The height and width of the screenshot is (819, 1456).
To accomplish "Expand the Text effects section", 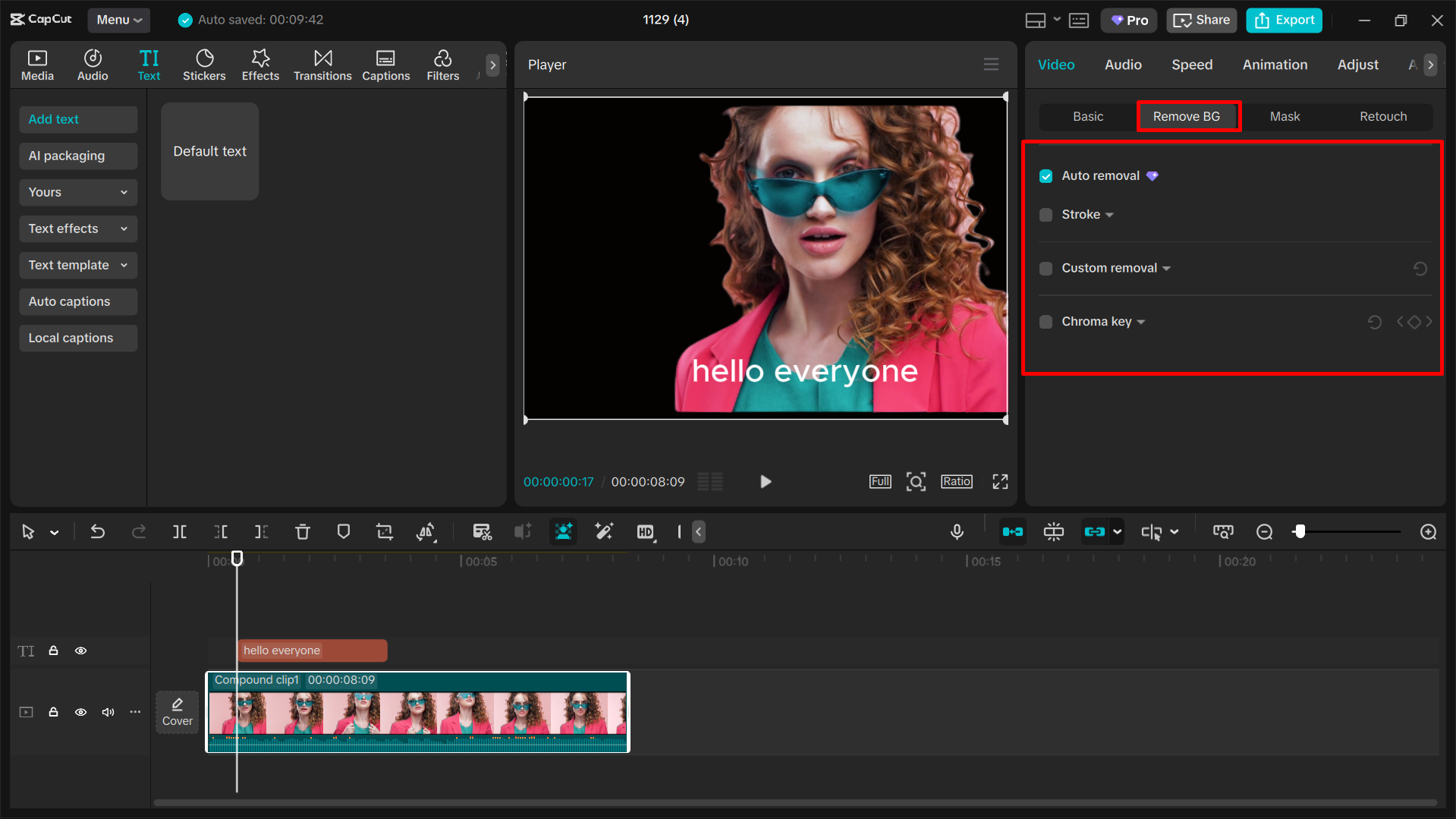I will [x=77, y=228].
